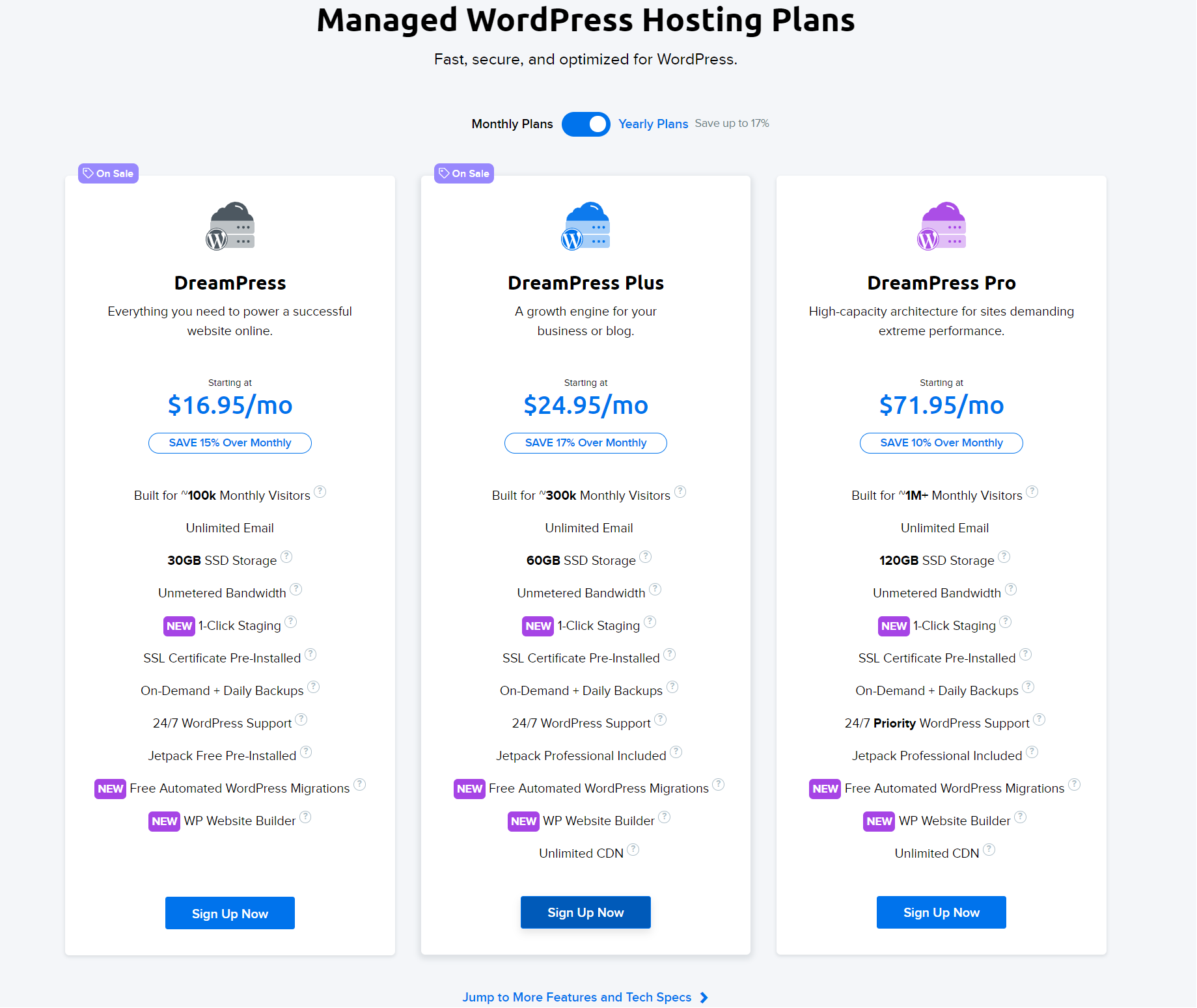
Task: Click the DreamPress plan heading
Action: pos(230,283)
